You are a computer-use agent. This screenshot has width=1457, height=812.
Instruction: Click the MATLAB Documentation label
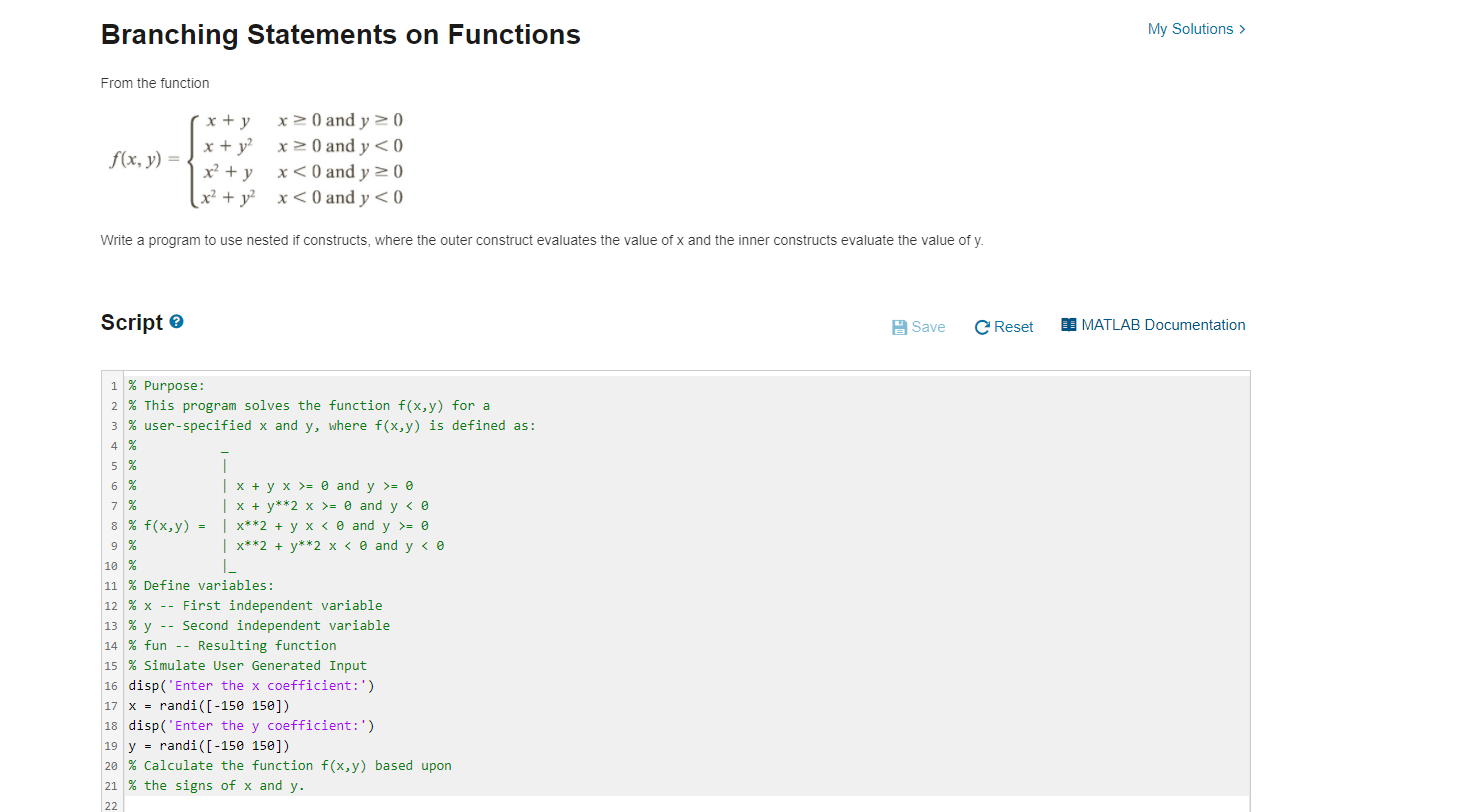[x=1163, y=324]
